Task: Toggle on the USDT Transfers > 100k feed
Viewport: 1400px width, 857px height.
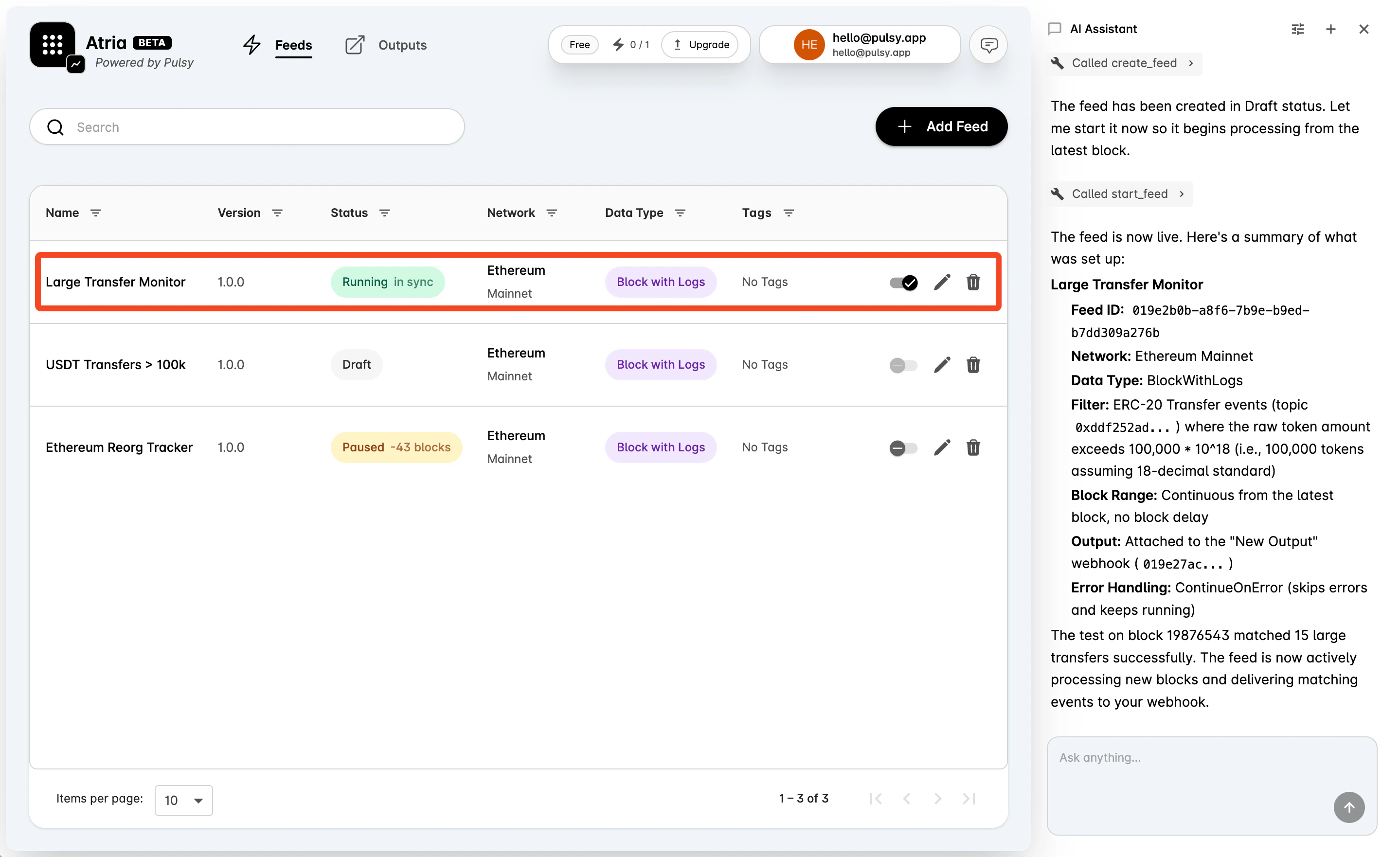Action: point(903,365)
